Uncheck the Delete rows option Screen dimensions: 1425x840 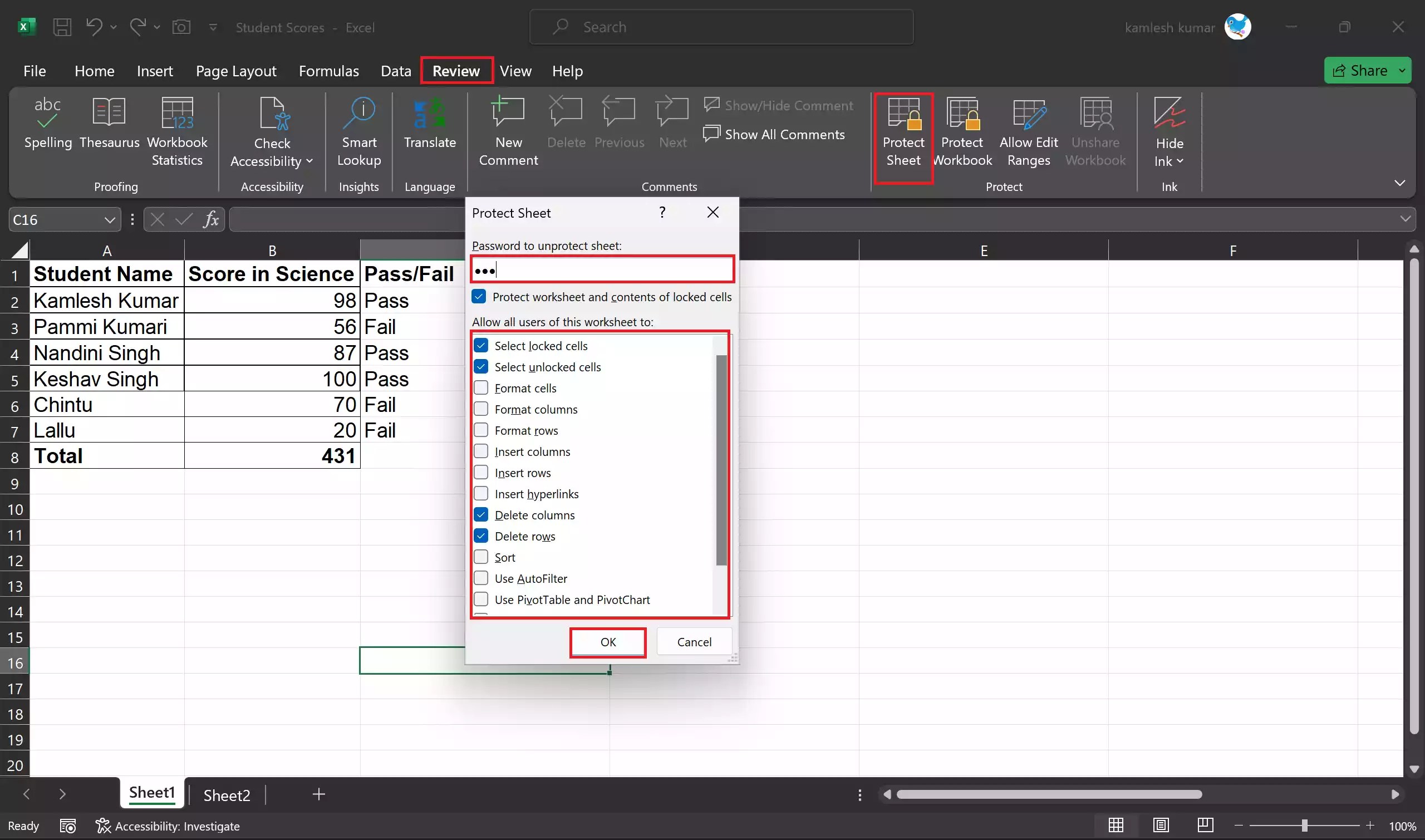point(481,536)
